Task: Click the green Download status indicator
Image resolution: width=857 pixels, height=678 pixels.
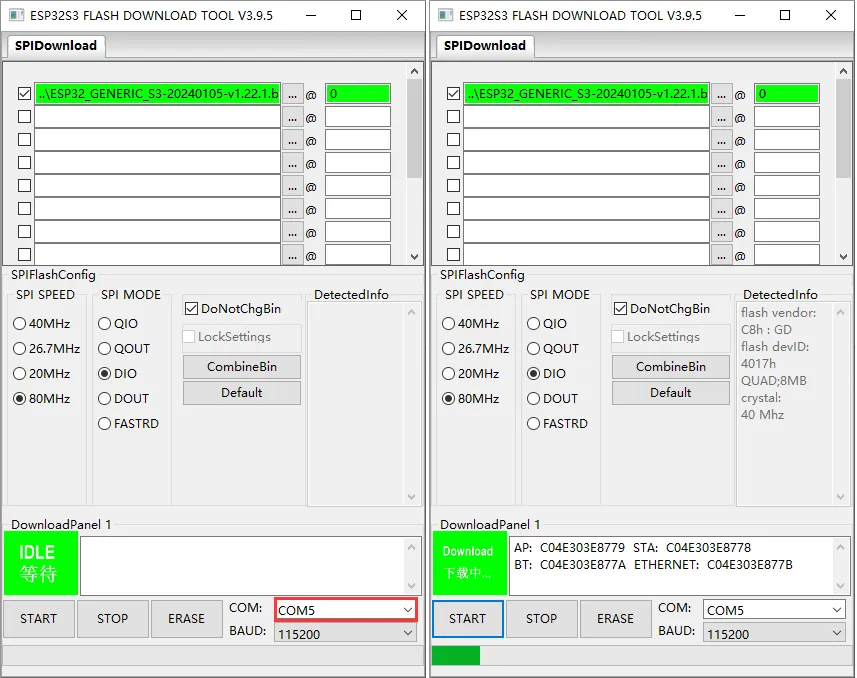Action: pos(467,563)
